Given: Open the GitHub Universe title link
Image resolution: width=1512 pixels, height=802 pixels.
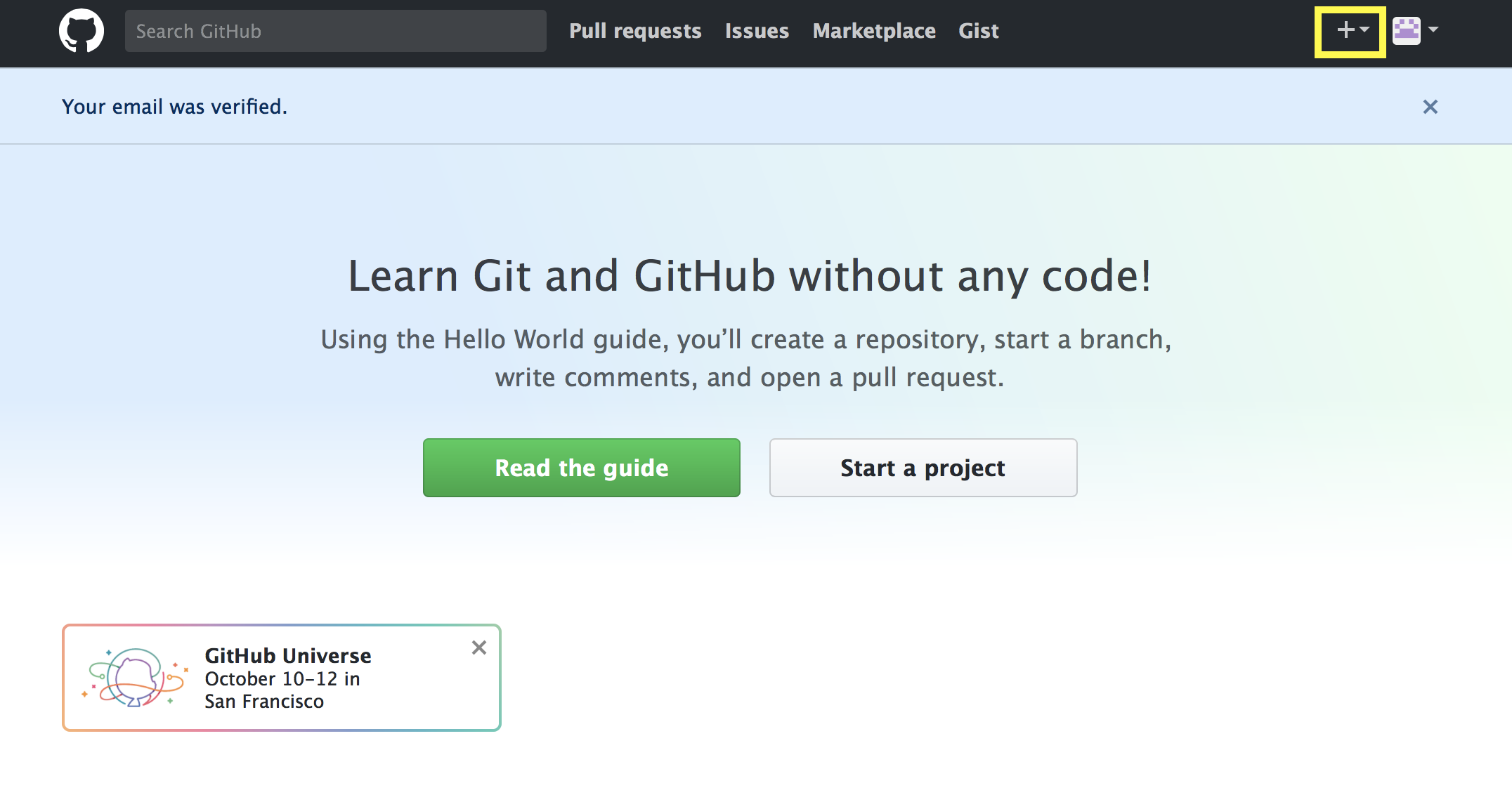Looking at the screenshot, I should click(x=288, y=655).
